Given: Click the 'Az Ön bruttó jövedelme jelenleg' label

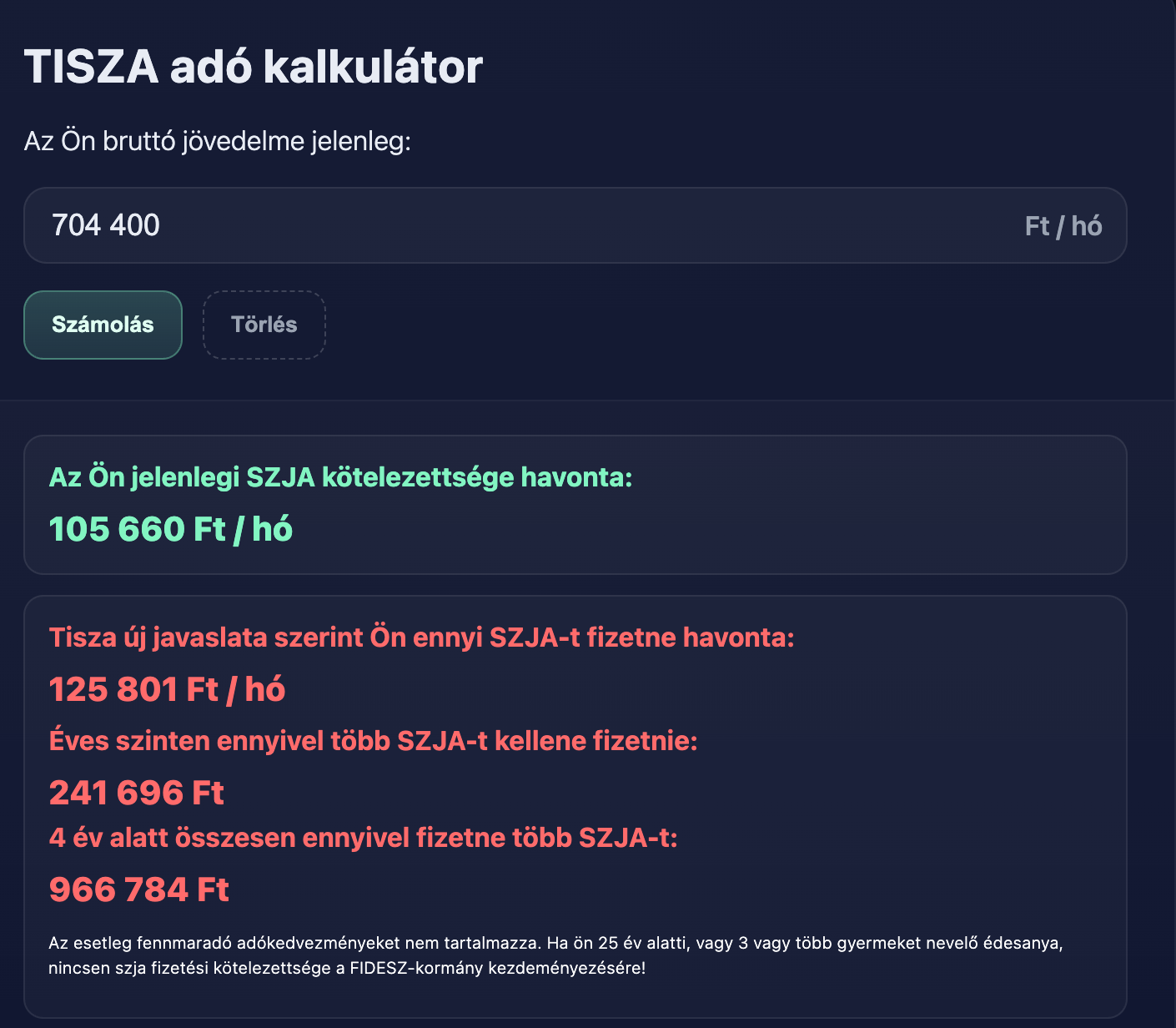Looking at the screenshot, I should (x=217, y=141).
